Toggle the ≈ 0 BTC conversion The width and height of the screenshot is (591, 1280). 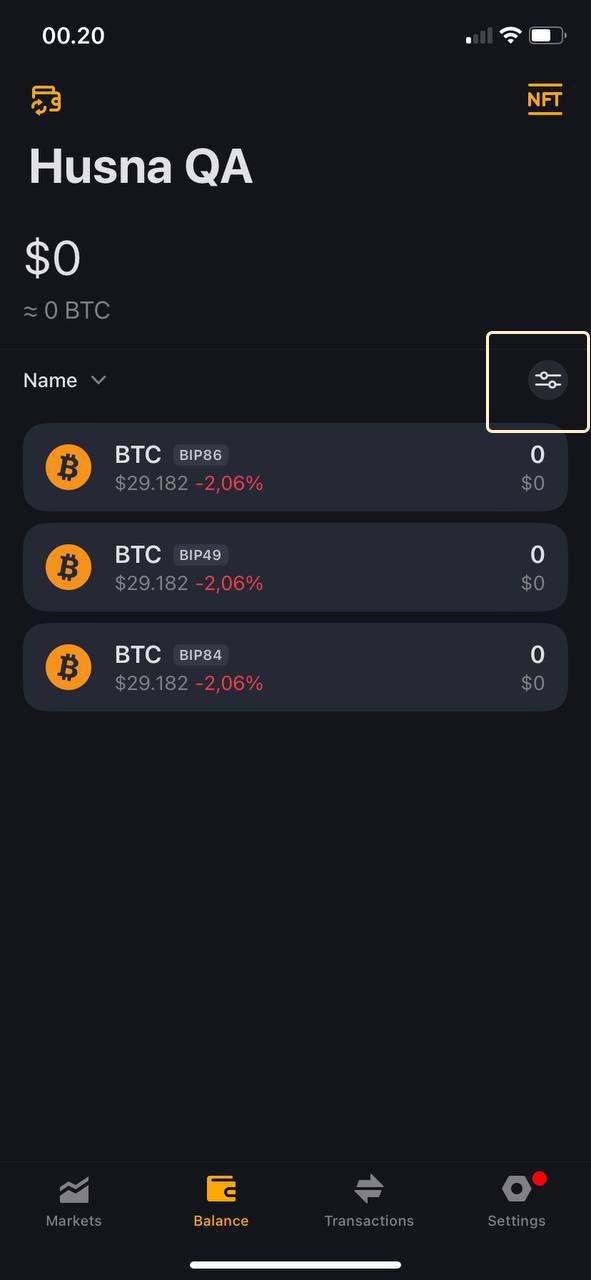click(67, 311)
